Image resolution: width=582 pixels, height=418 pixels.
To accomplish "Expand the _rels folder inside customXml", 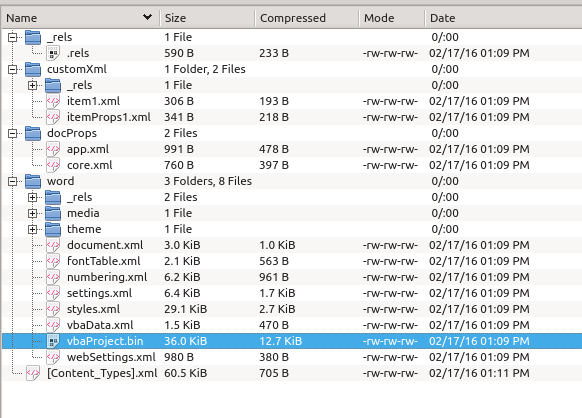I will coord(33,85).
